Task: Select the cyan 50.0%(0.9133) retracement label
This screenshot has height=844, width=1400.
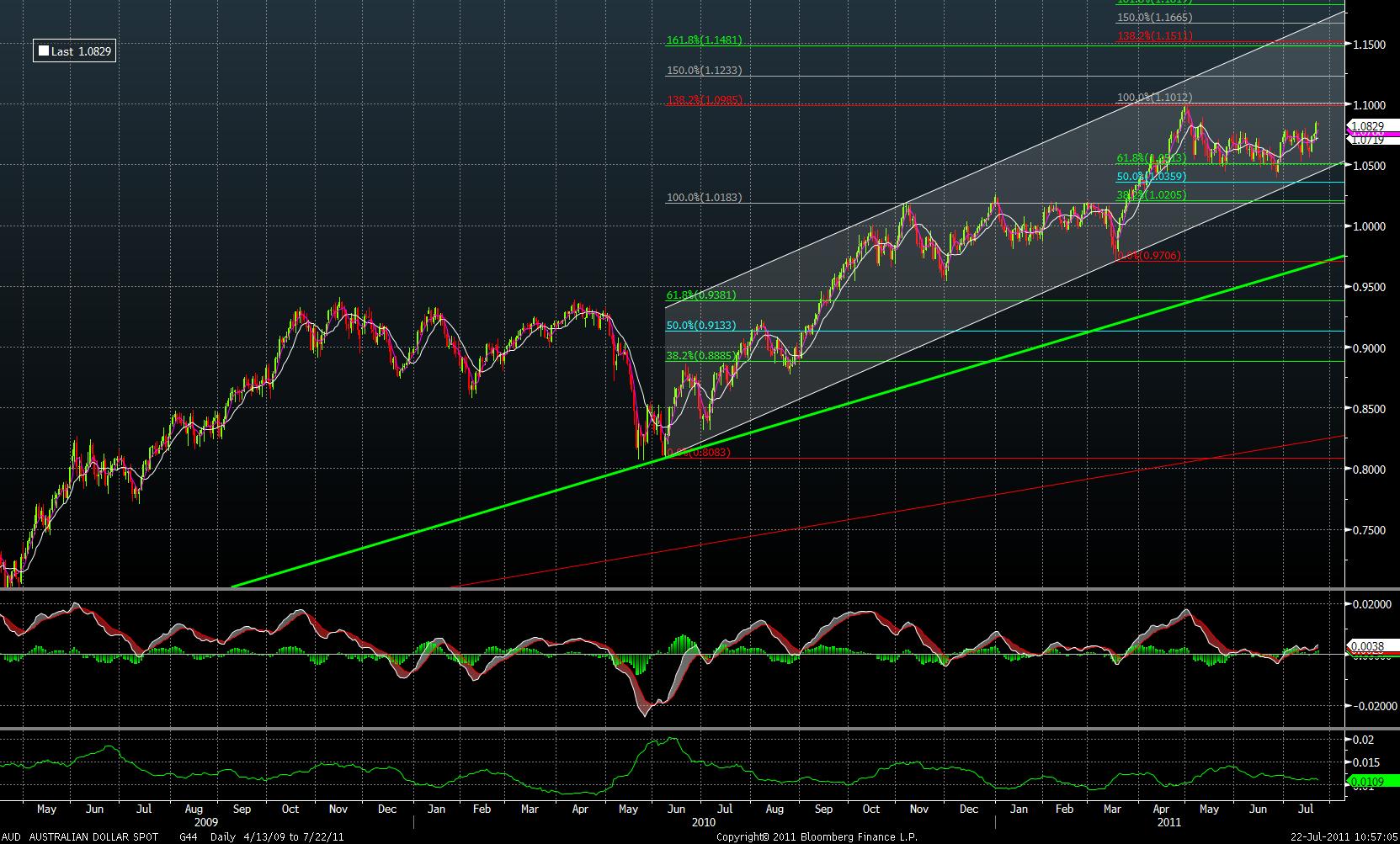Action: pyautogui.click(x=700, y=325)
